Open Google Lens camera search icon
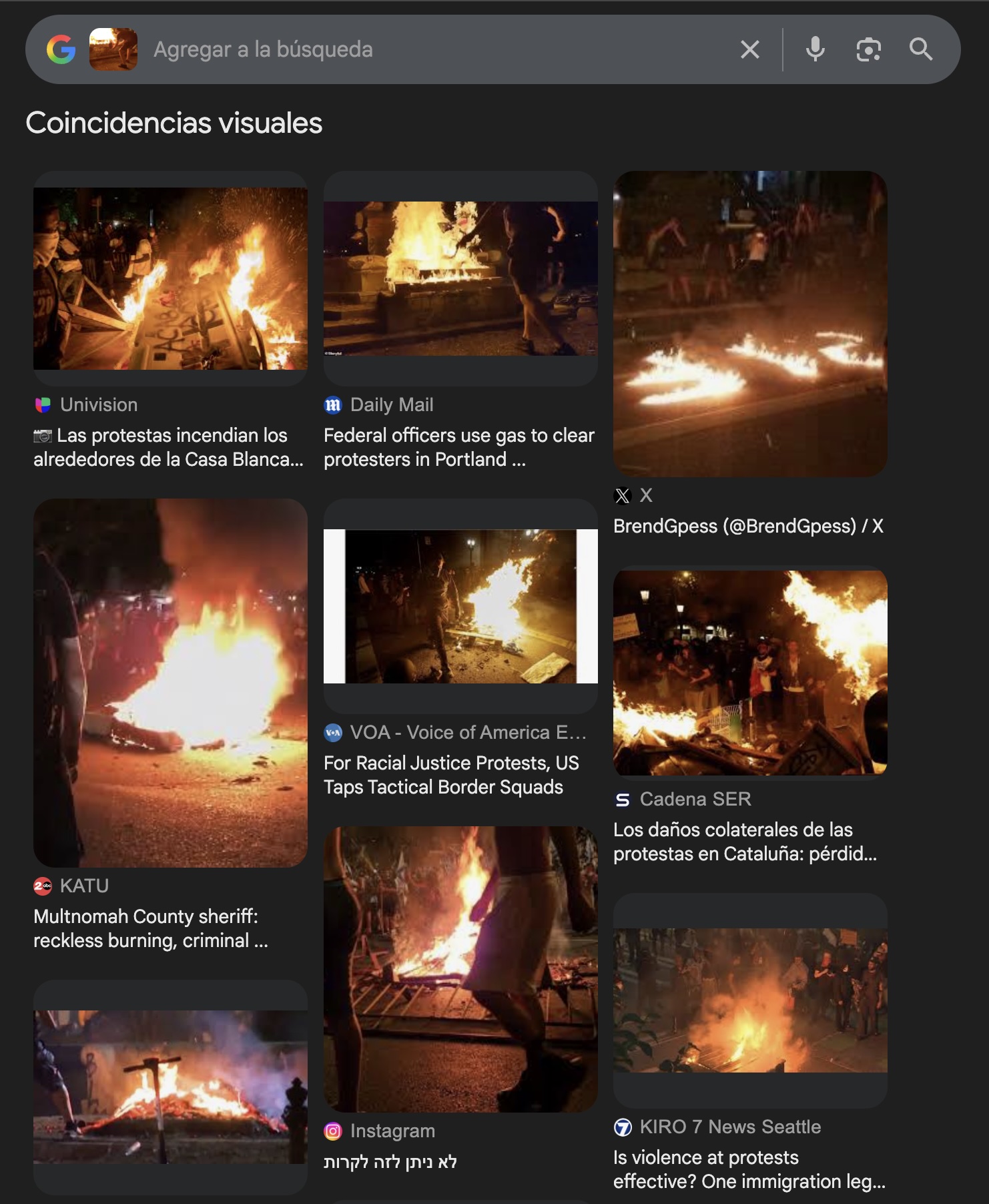The image size is (989, 1204). [x=868, y=49]
